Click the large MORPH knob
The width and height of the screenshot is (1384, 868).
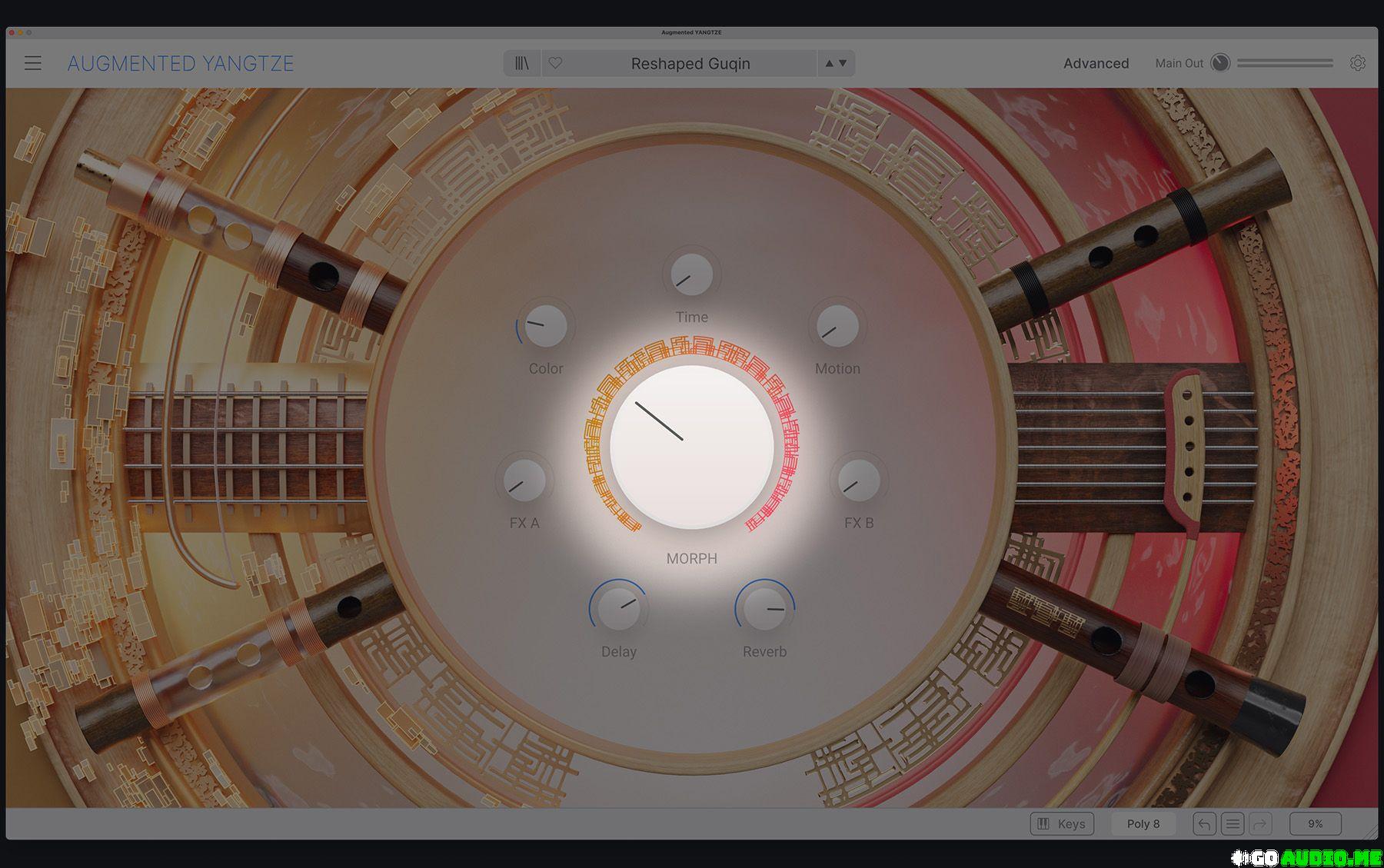pos(691,447)
